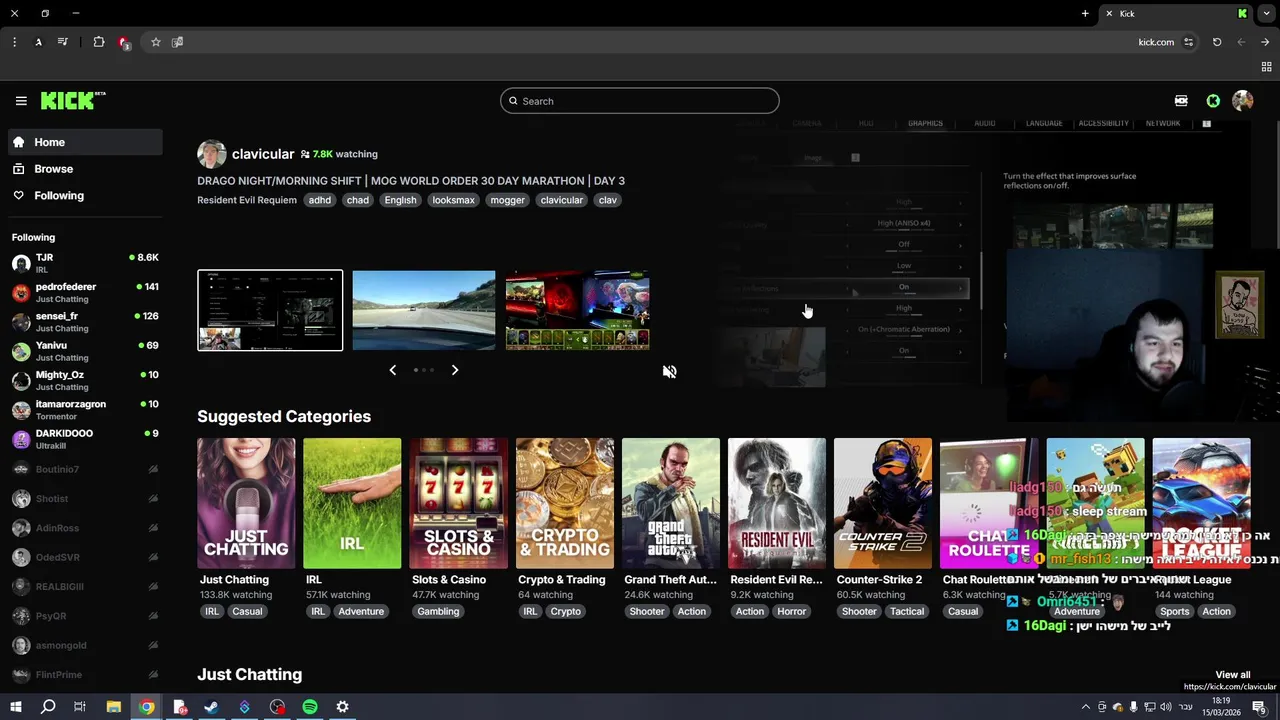Toggle the Kick sidebar hamburger menu
Image resolution: width=1280 pixels, height=720 pixels.
(x=21, y=101)
